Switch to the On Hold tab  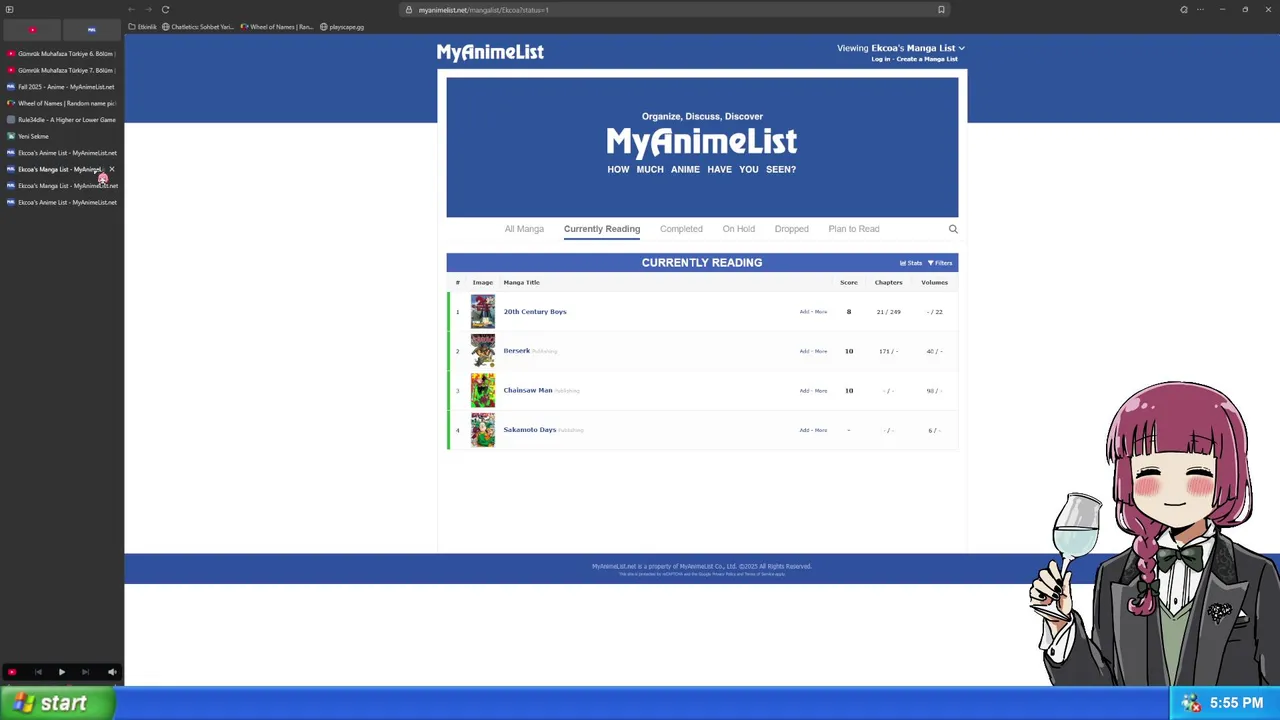[739, 229]
